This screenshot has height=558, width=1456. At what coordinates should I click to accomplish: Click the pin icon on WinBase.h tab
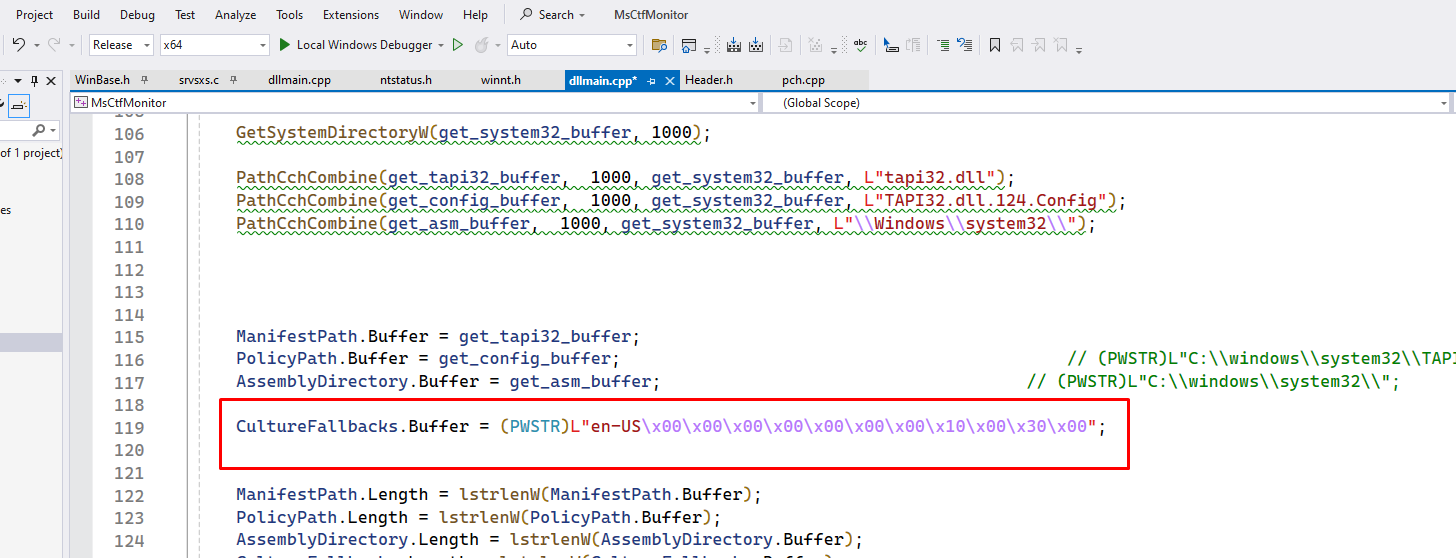tap(144, 80)
